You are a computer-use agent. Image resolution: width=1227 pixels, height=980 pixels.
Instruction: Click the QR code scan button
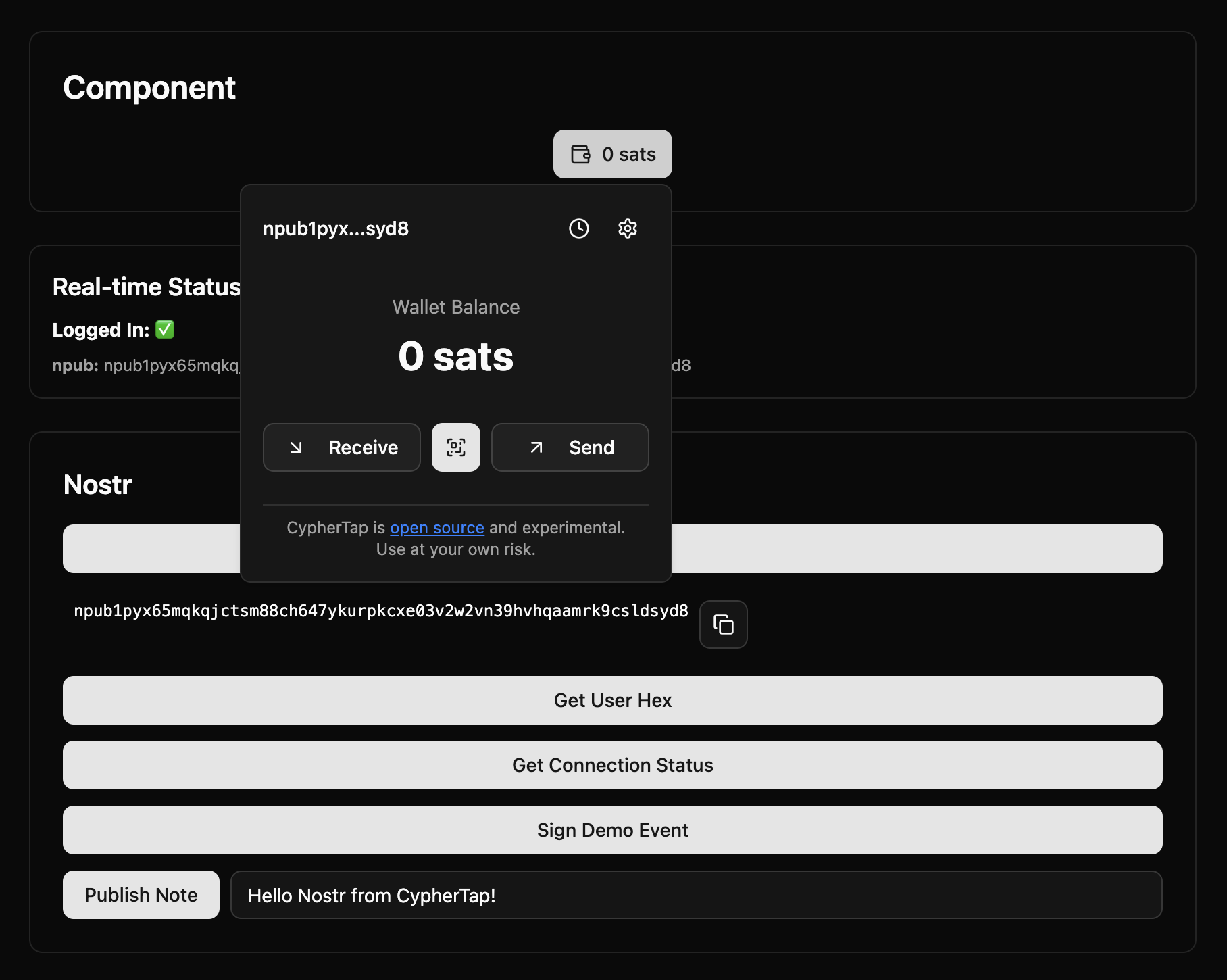click(456, 447)
